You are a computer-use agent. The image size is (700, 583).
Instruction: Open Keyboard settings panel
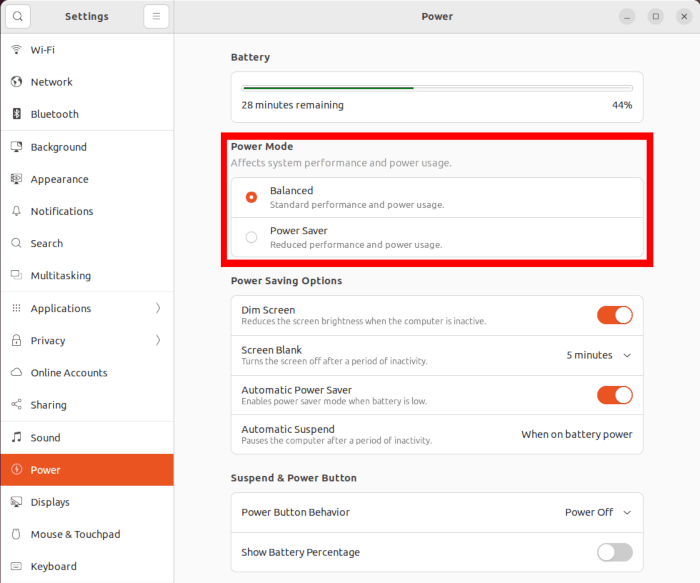pyautogui.click(x=87, y=566)
